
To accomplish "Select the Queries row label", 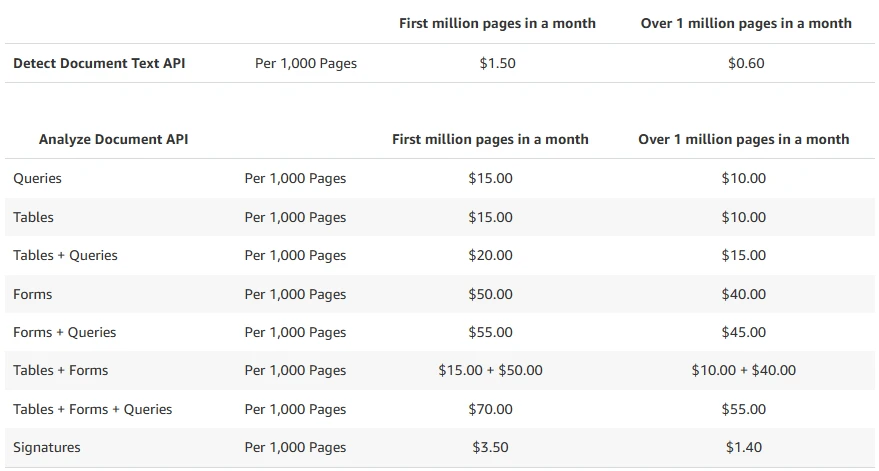I will pos(37,178).
